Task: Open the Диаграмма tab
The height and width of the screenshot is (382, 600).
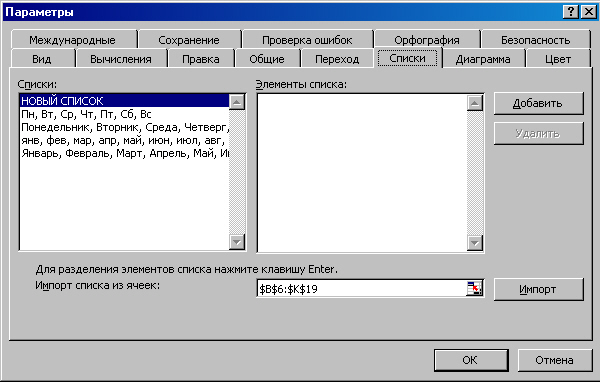Action: [x=483, y=59]
